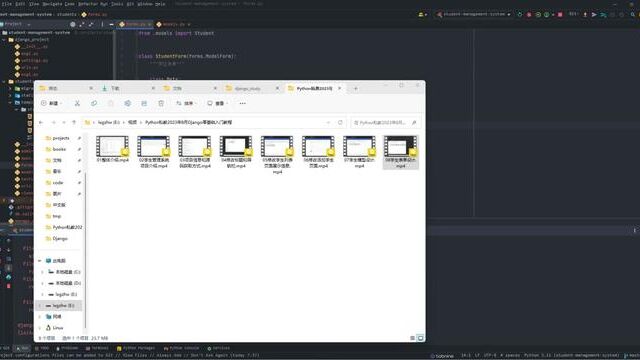Click the Copy icon in Explorer toolbar
Viewport: 640px width, 360px height.
tap(94, 103)
